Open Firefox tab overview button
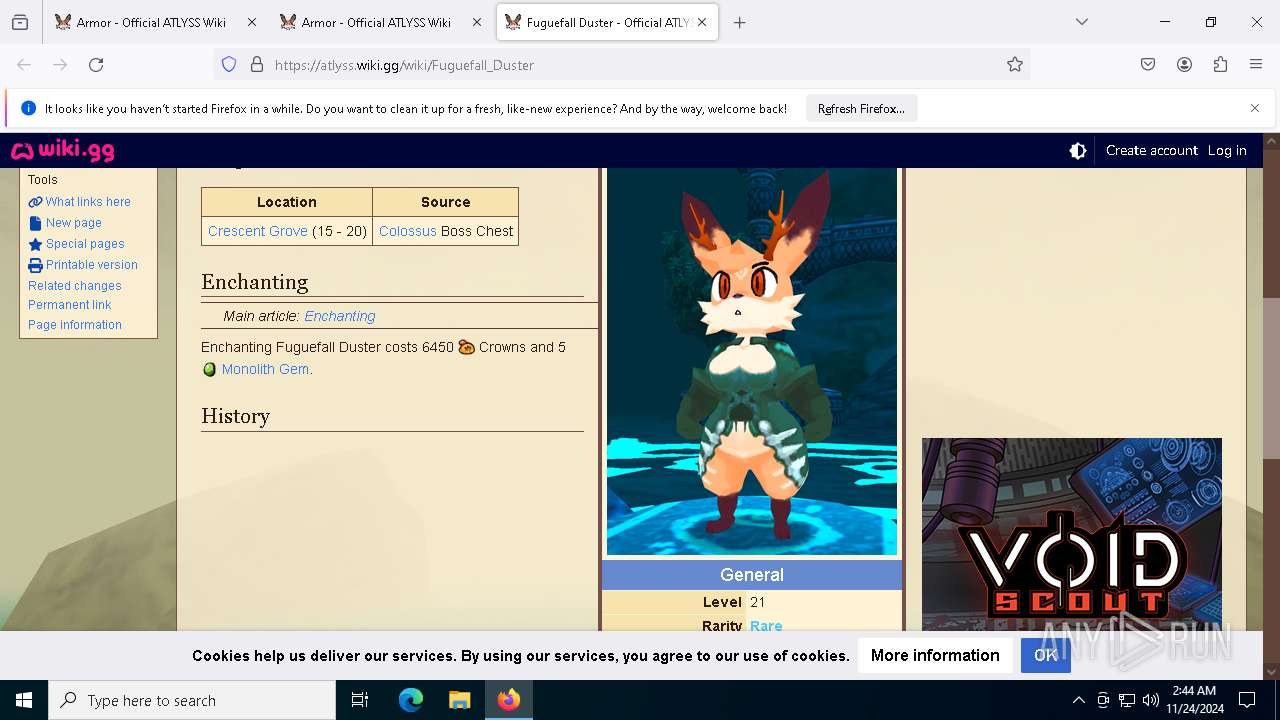Viewport: 1280px width, 720px height. (x=20, y=22)
